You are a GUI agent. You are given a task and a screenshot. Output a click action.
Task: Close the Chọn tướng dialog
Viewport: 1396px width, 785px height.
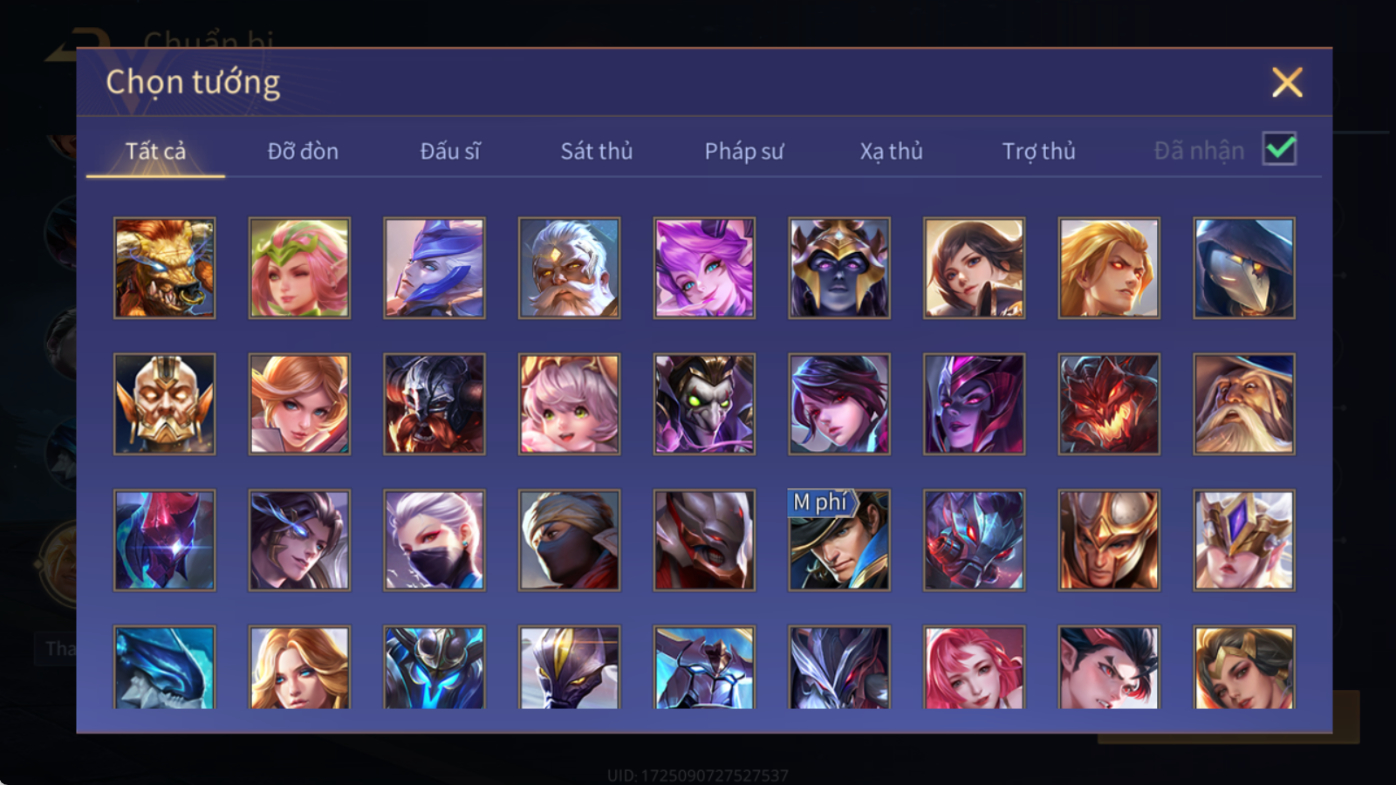coord(1287,82)
